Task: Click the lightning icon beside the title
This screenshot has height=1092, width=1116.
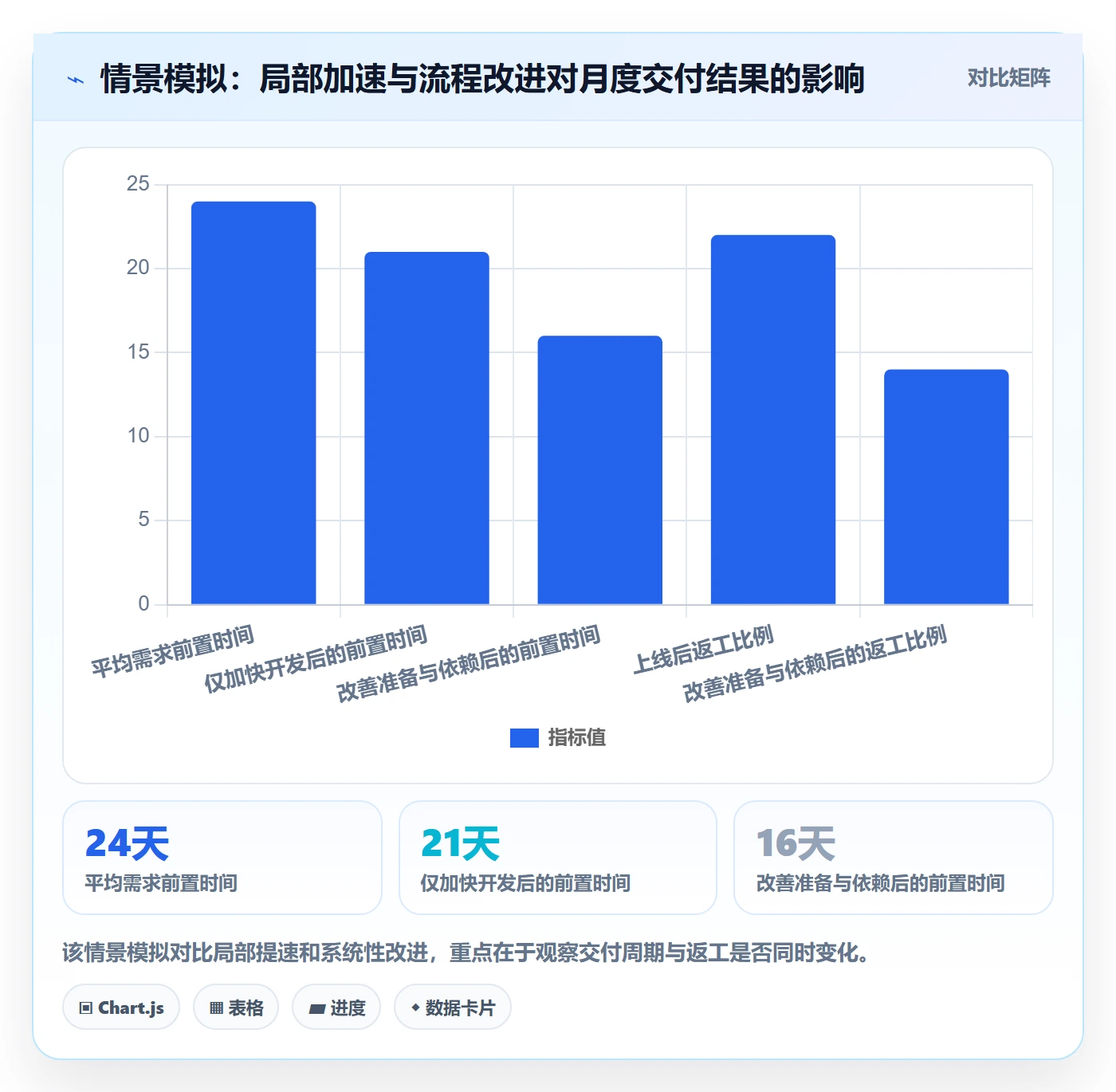Action: pyautogui.click(x=76, y=80)
